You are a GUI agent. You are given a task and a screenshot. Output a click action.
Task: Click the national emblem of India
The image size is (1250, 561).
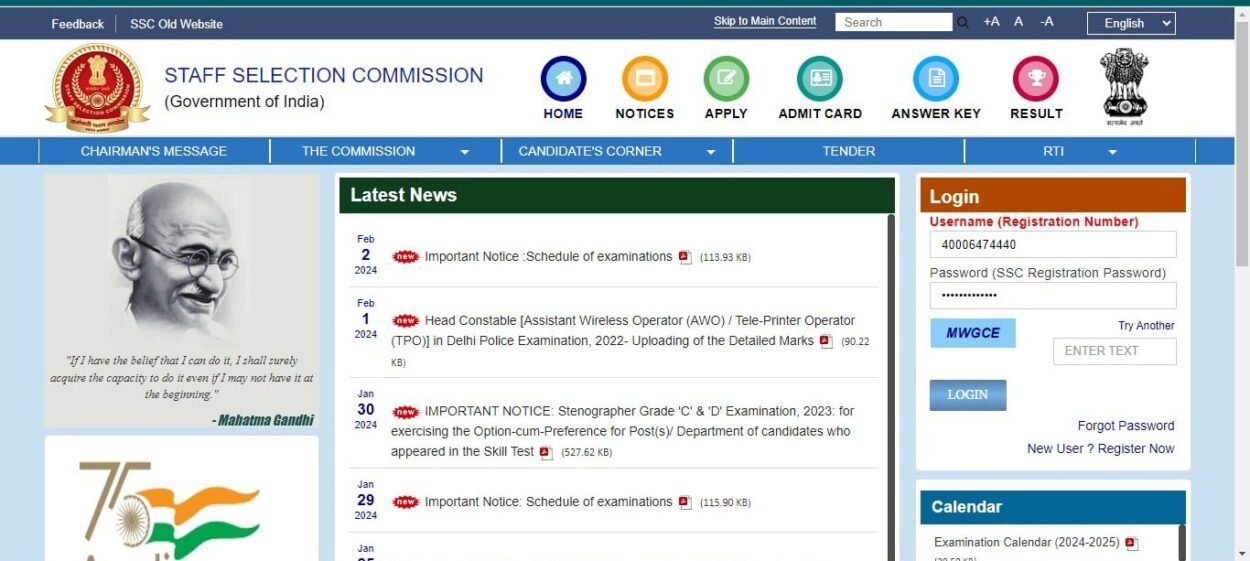click(x=1124, y=87)
